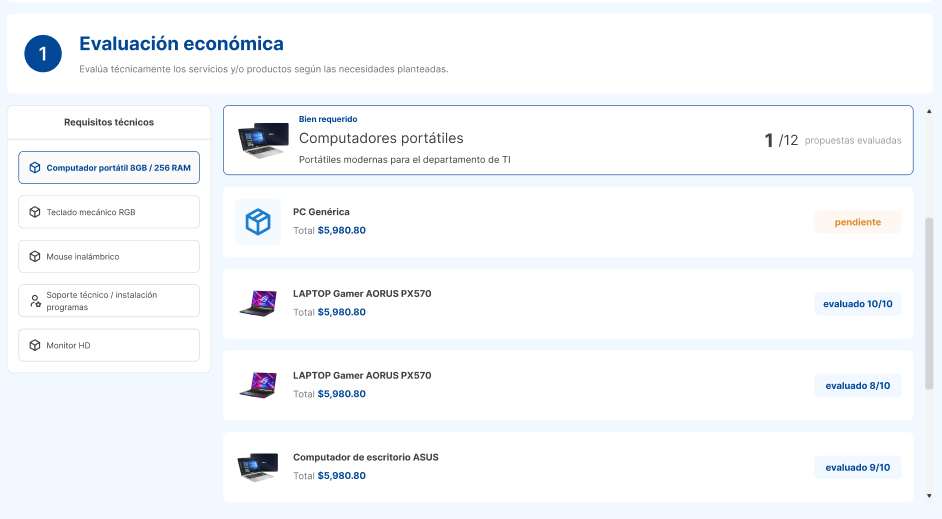The image size is (942, 519).
Task: Click the evaluado 8/10 badge
Action: pos(857,385)
